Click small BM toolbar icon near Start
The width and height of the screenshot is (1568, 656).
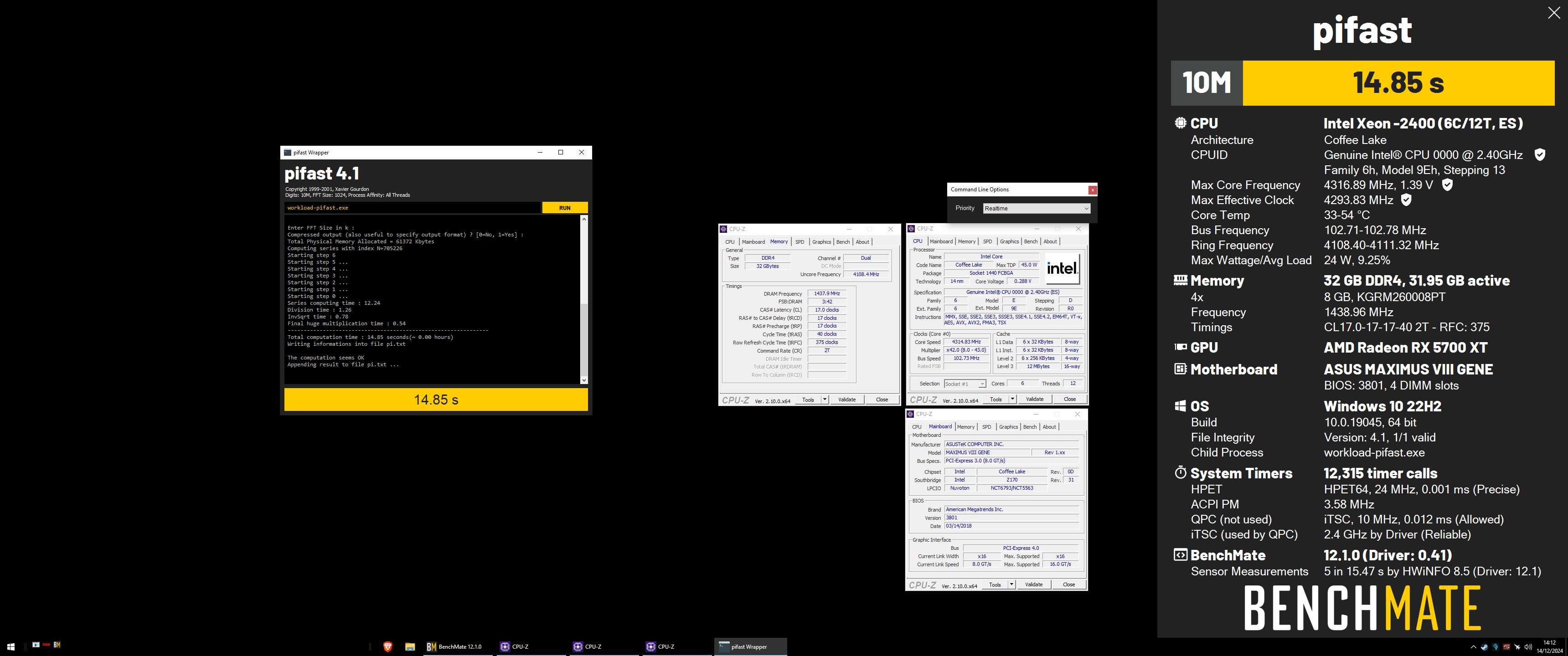[57, 645]
